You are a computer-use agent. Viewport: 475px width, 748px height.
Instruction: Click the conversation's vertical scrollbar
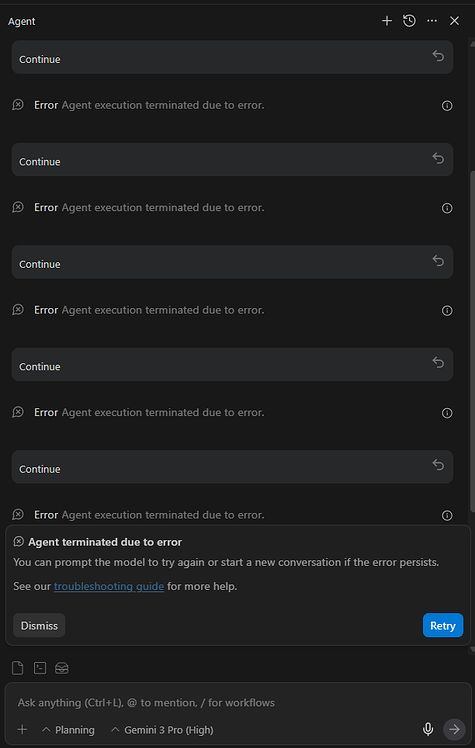472,341
